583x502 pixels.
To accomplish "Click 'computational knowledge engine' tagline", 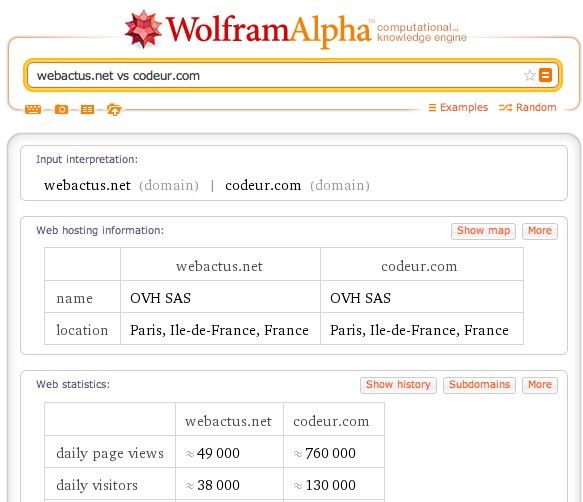I will click(422, 32).
